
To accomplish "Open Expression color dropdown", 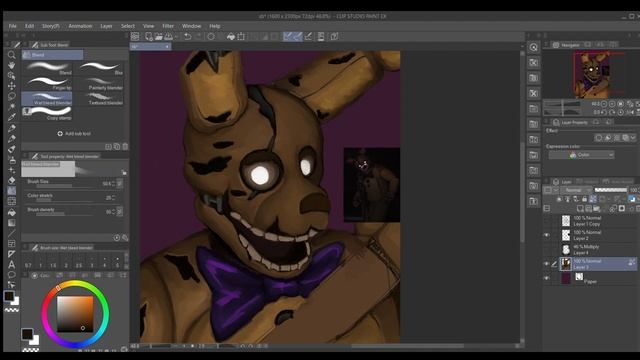I will [581, 155].
